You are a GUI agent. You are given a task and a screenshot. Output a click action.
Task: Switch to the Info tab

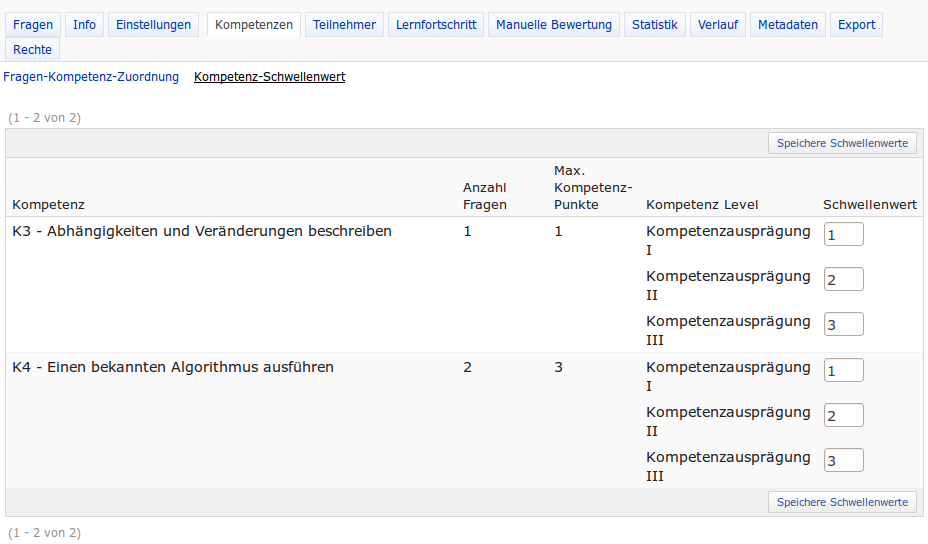pos(85,25)
